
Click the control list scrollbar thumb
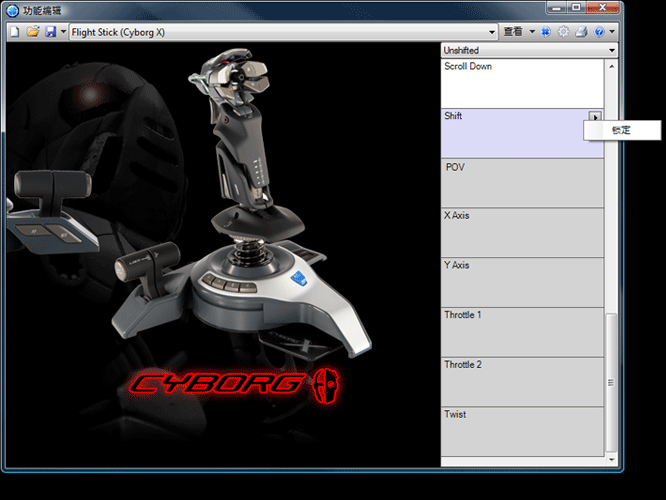pos(611,383)
